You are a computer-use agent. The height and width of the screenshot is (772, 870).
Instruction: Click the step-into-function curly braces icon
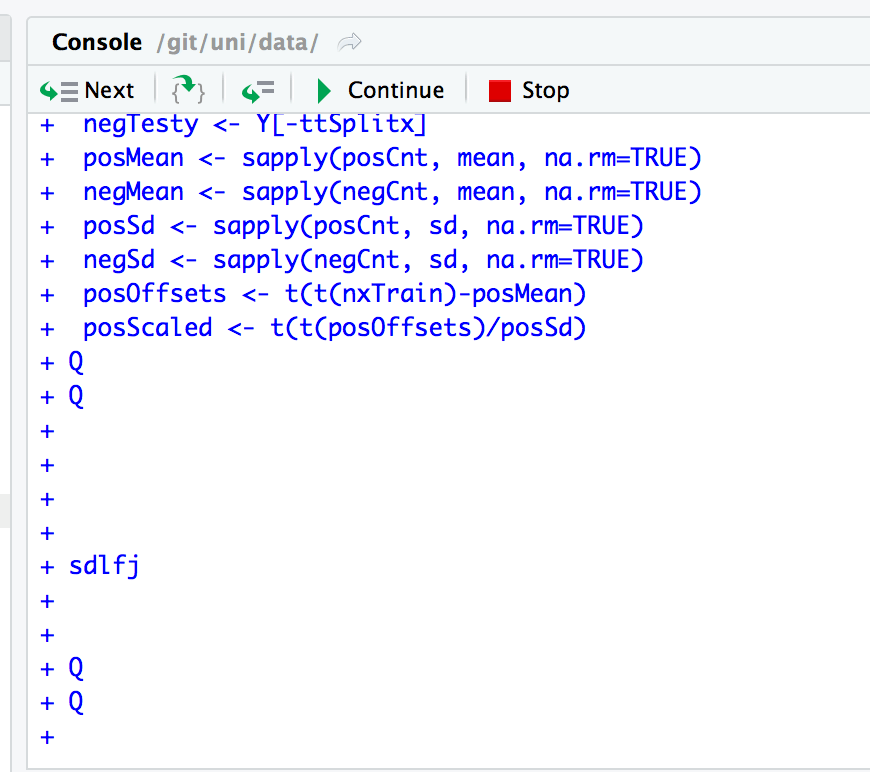188,90
